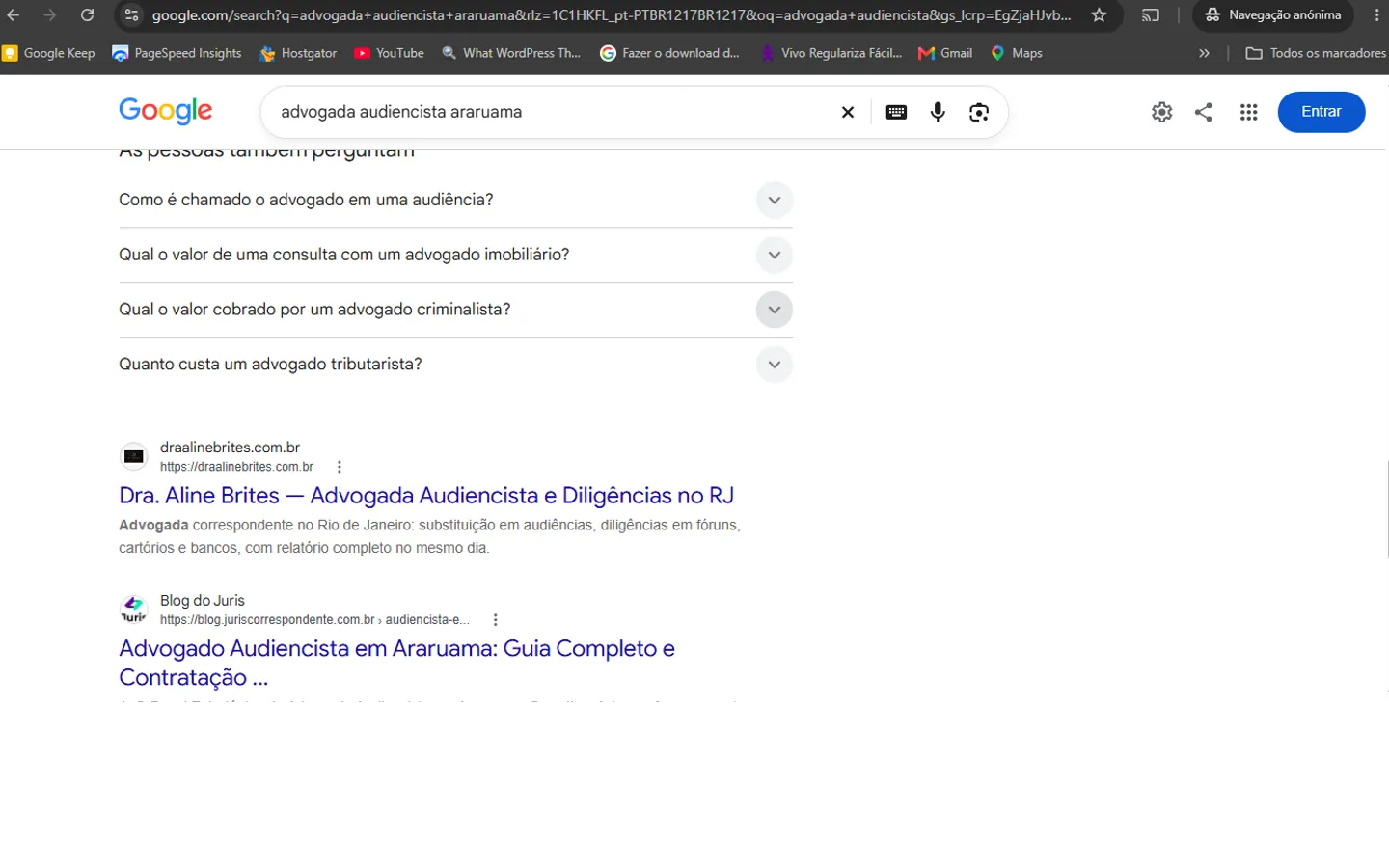
Task: Open the Vivo Regulariza Fácil bookmark
Action: (x=831, y=53)
